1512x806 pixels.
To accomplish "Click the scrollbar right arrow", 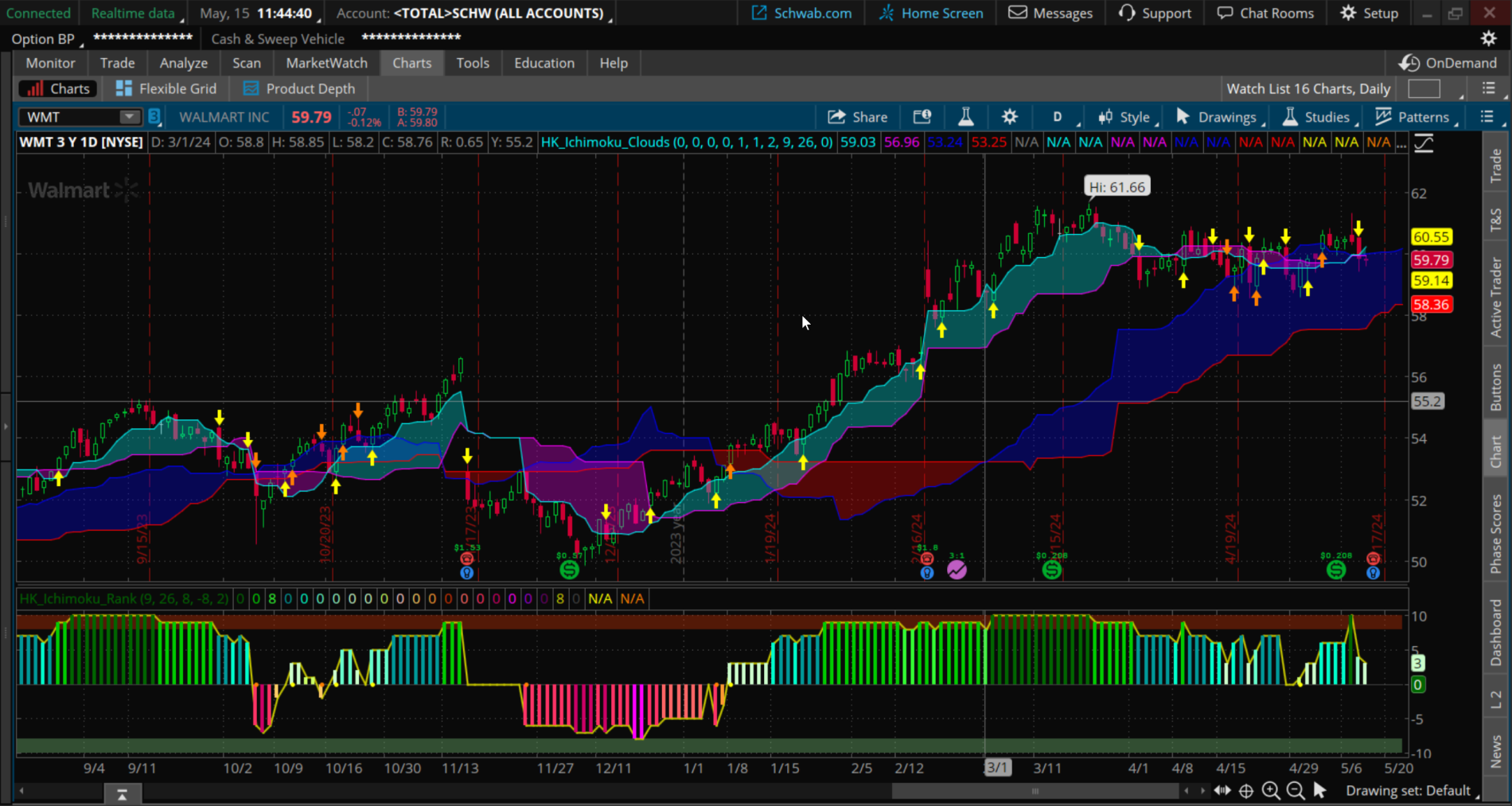I will (x=1203, y=790).
